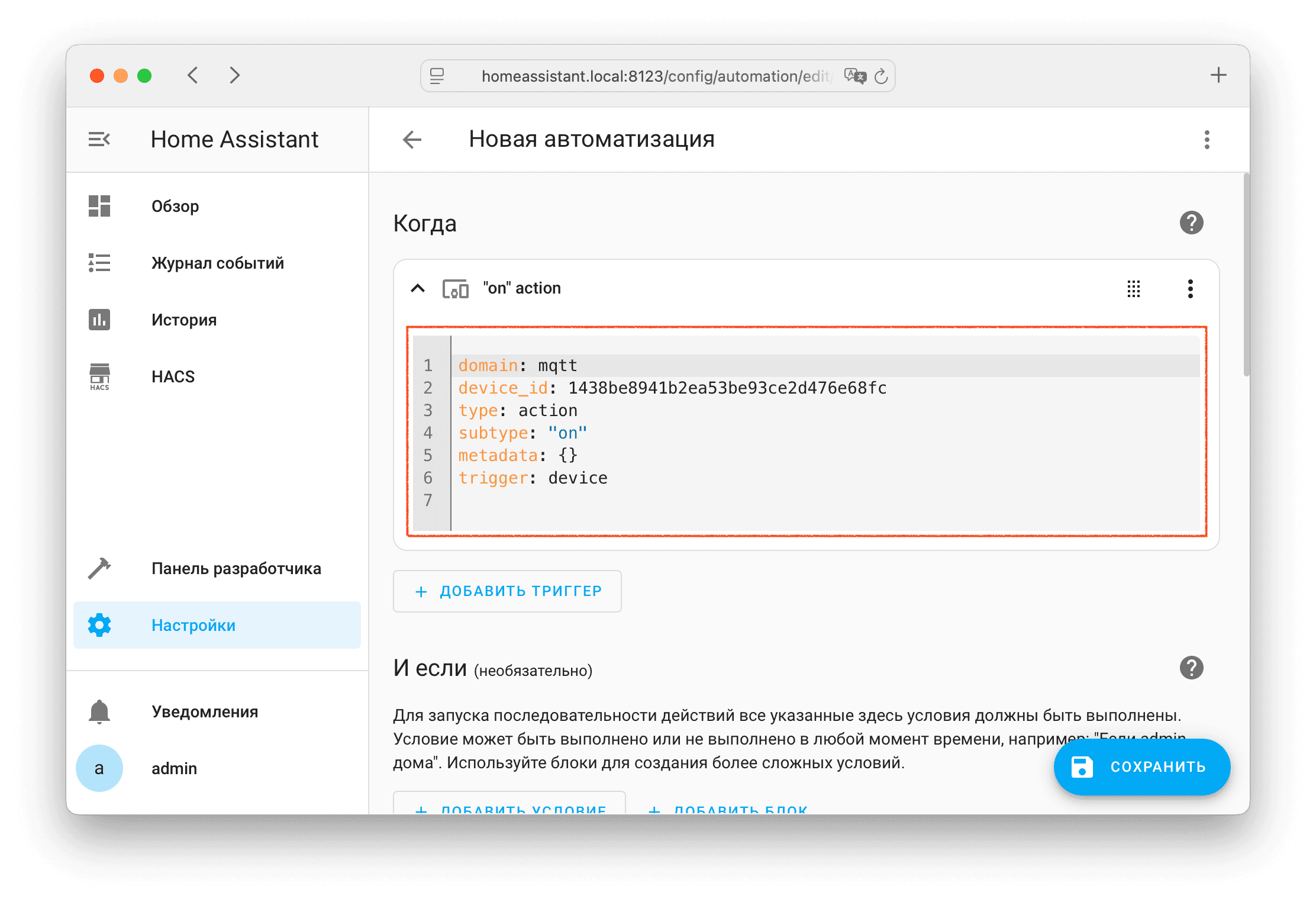Open the trigger's three-dot options menu
1316x902 pixels.
pyautogui.click(x=1190, y=289)
